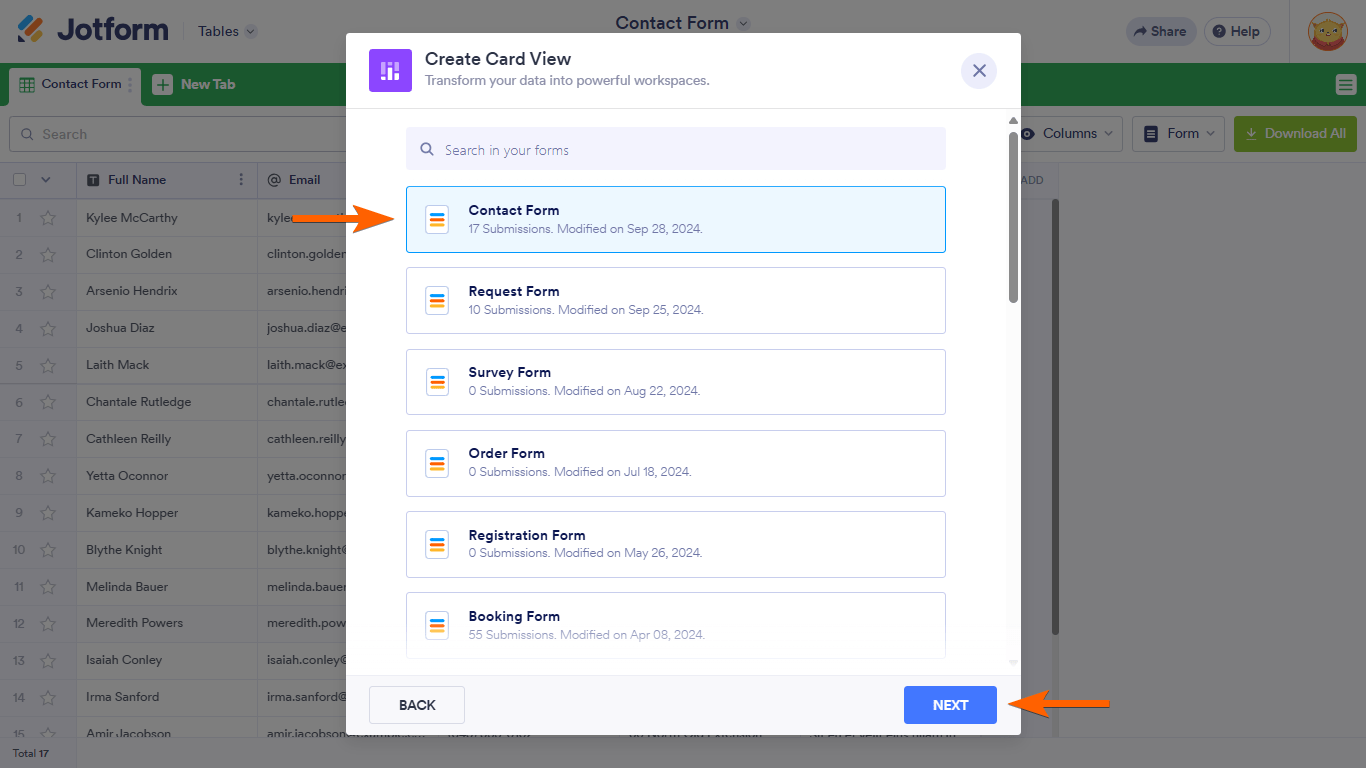This screenshot has height=768, width=1366.
Task: Expand the Contact Form title dropdown
Action: pyautogui.click(x=743, y=23)
